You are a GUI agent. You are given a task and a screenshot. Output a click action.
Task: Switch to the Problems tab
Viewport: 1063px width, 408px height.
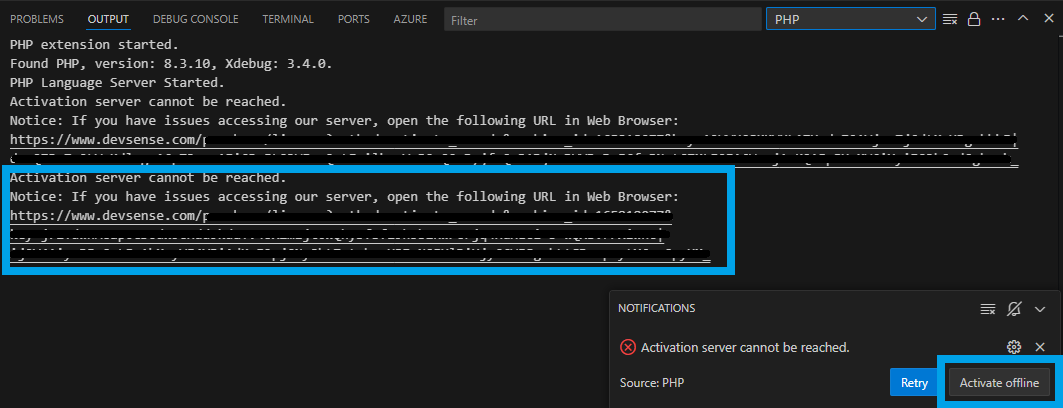(37, 19)
